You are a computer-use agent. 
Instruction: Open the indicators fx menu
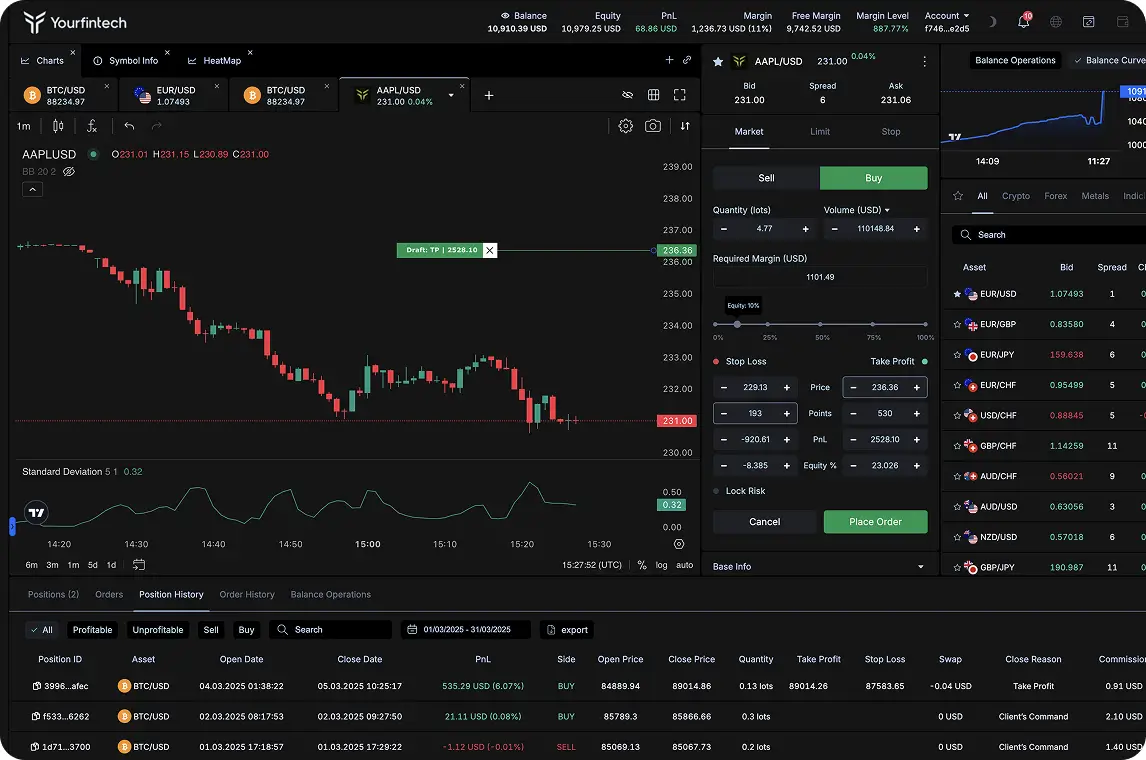(x=91, y=126)
